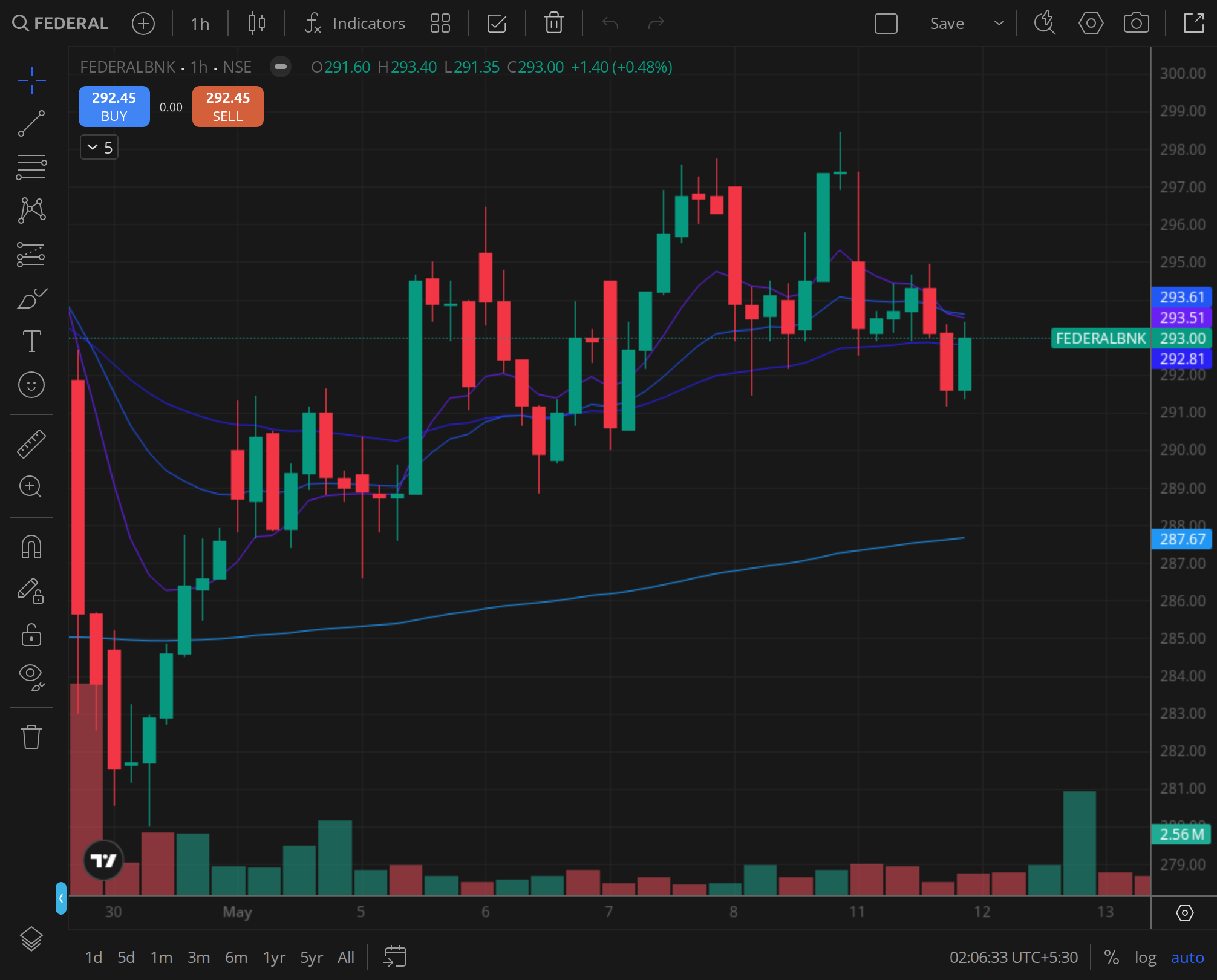Select the 5yr time range
The height and width of the screenshot is (980, 1217).
312,958
